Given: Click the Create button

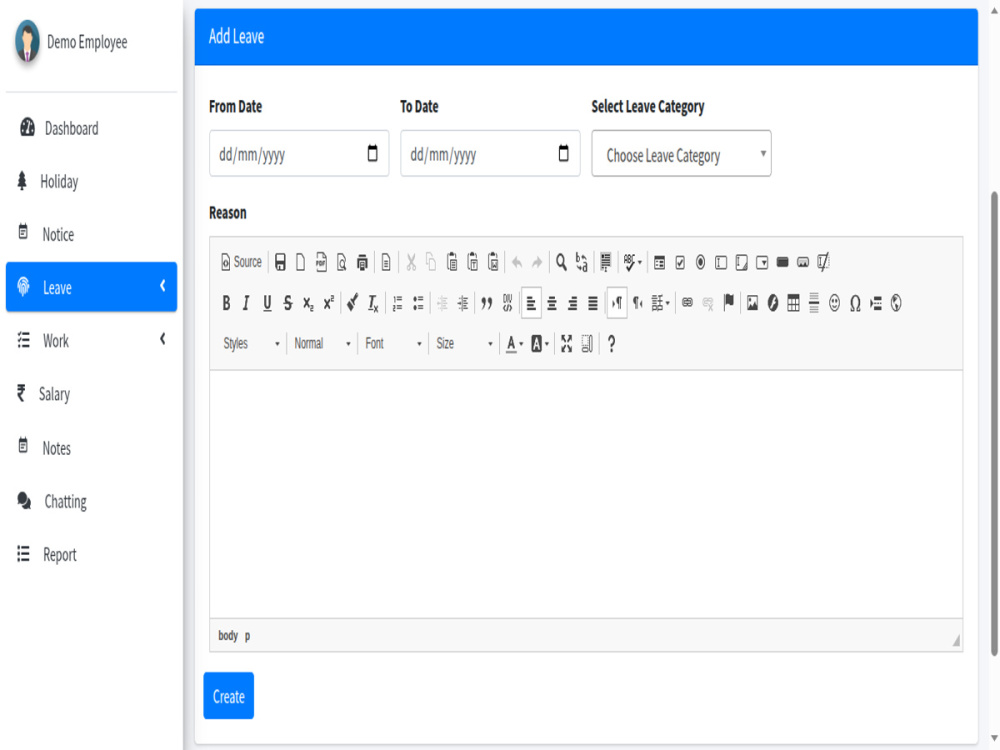Looking at the screenshot, I should 229,696.
